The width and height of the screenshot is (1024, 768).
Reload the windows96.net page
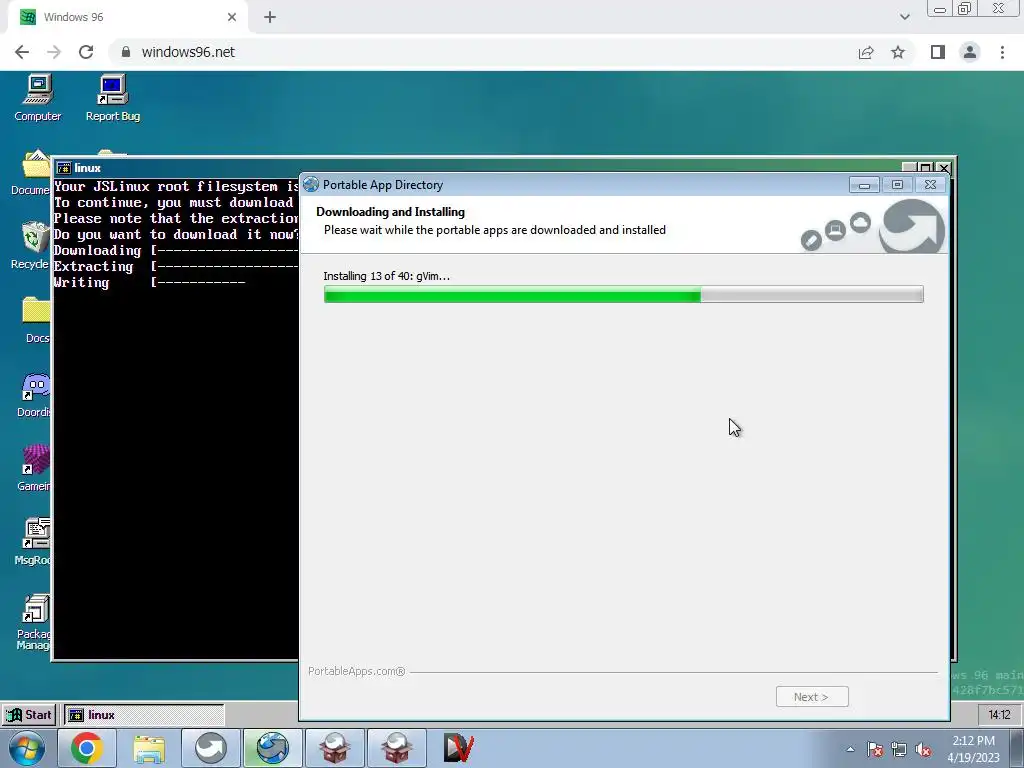click(86, 52)
